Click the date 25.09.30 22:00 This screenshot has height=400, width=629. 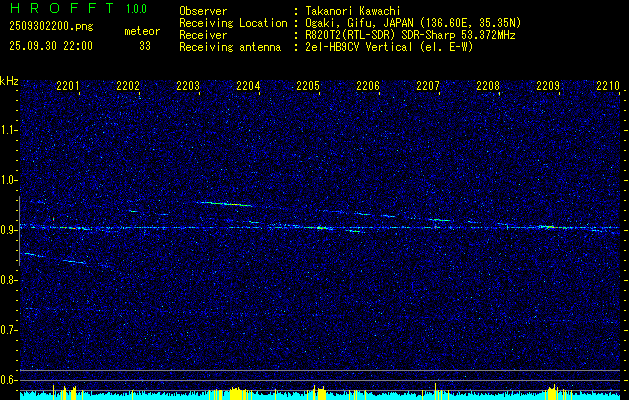[x=51, y=46]
